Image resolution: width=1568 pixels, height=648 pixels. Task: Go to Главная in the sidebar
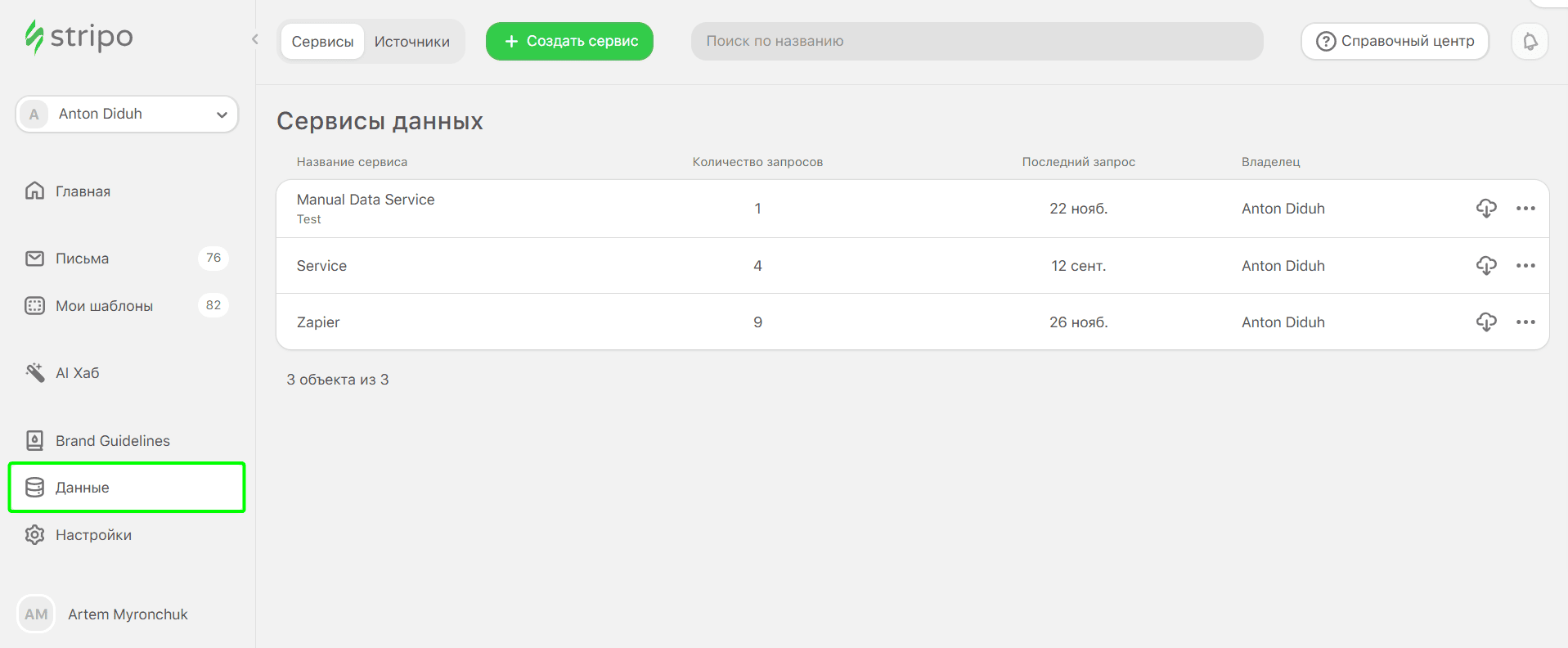point(83,191)
